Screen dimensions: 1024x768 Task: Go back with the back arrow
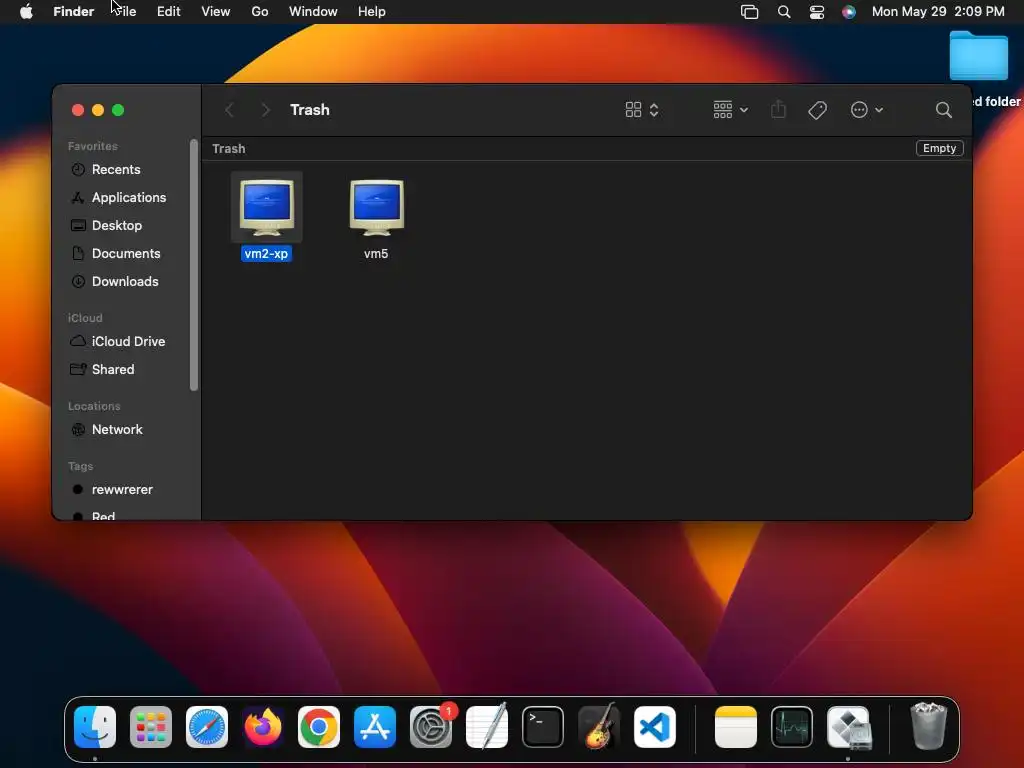pos(229,110)
